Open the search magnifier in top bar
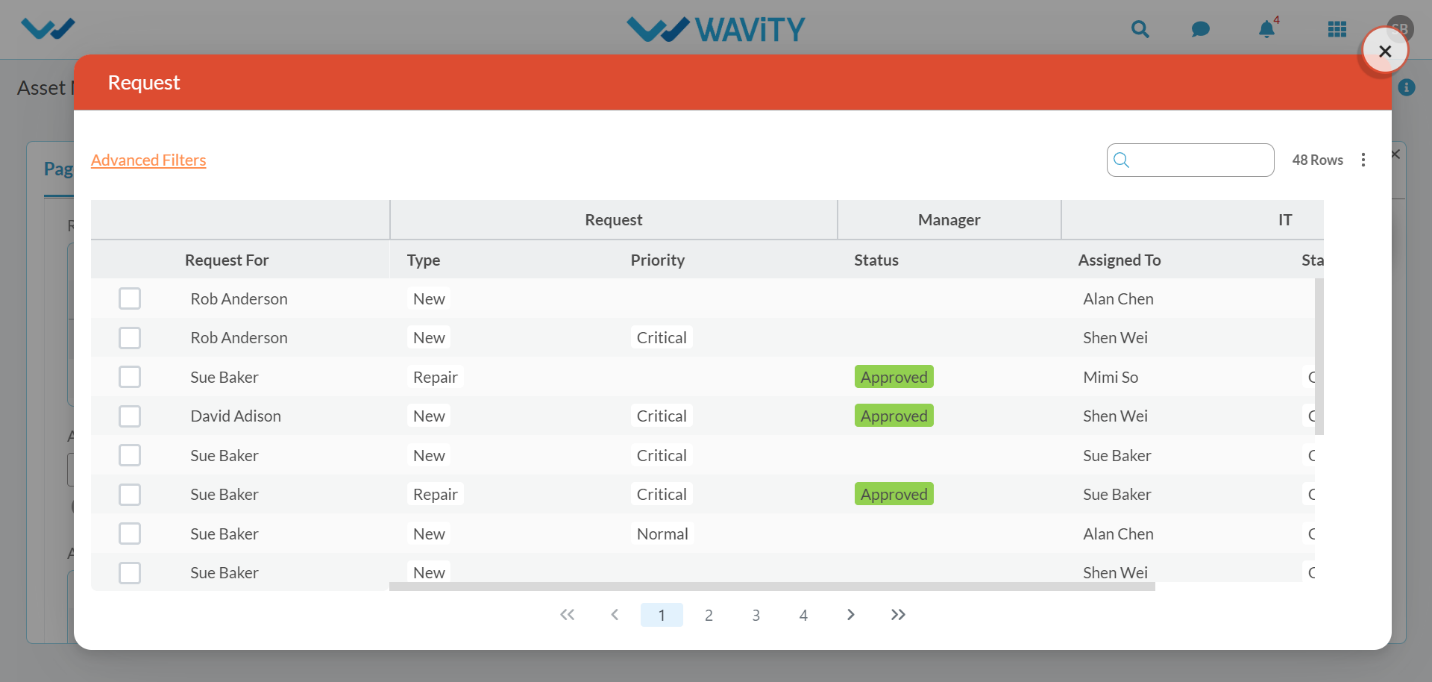 point(1140,29)
